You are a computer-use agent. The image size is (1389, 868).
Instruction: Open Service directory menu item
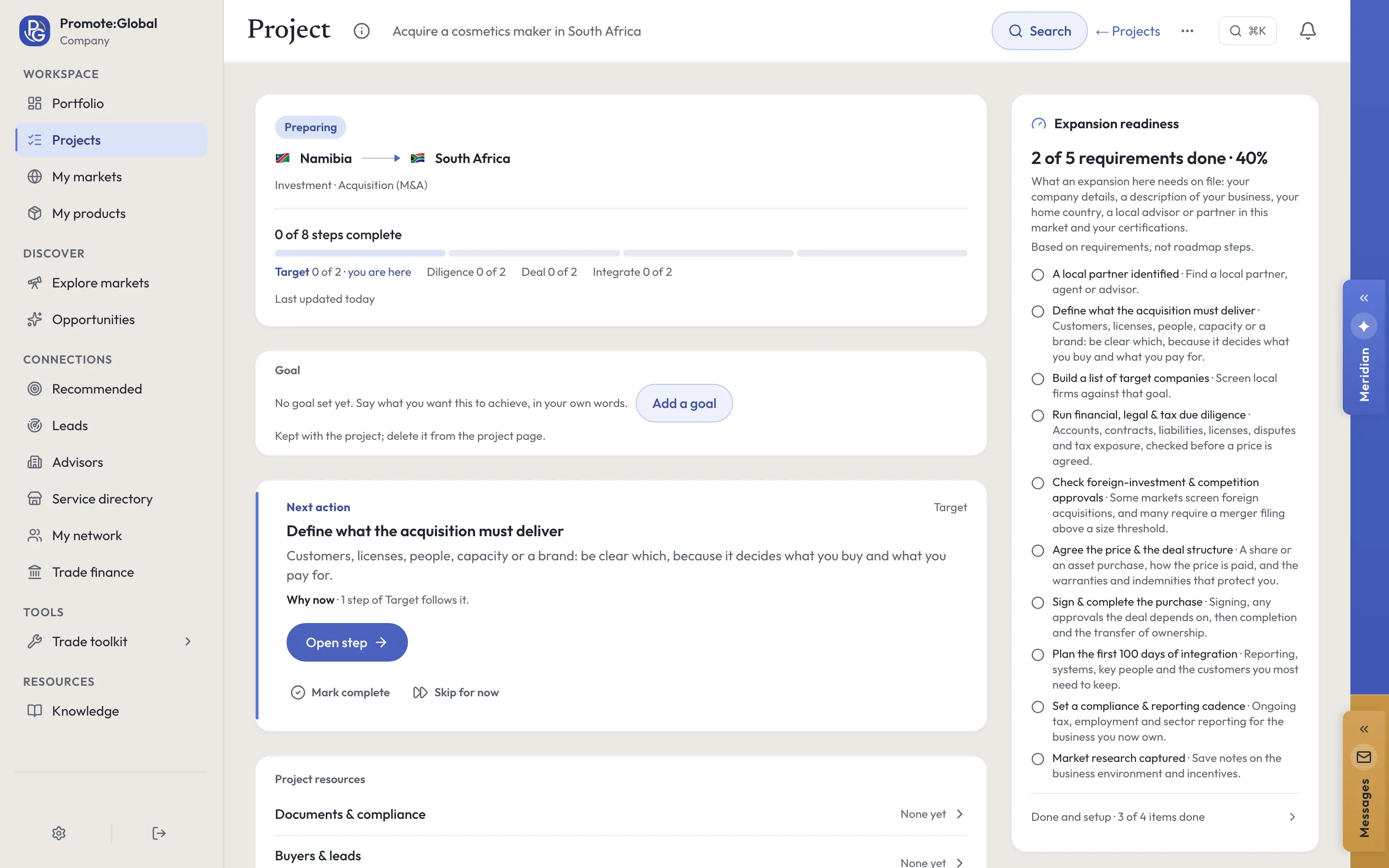(111, 499)
